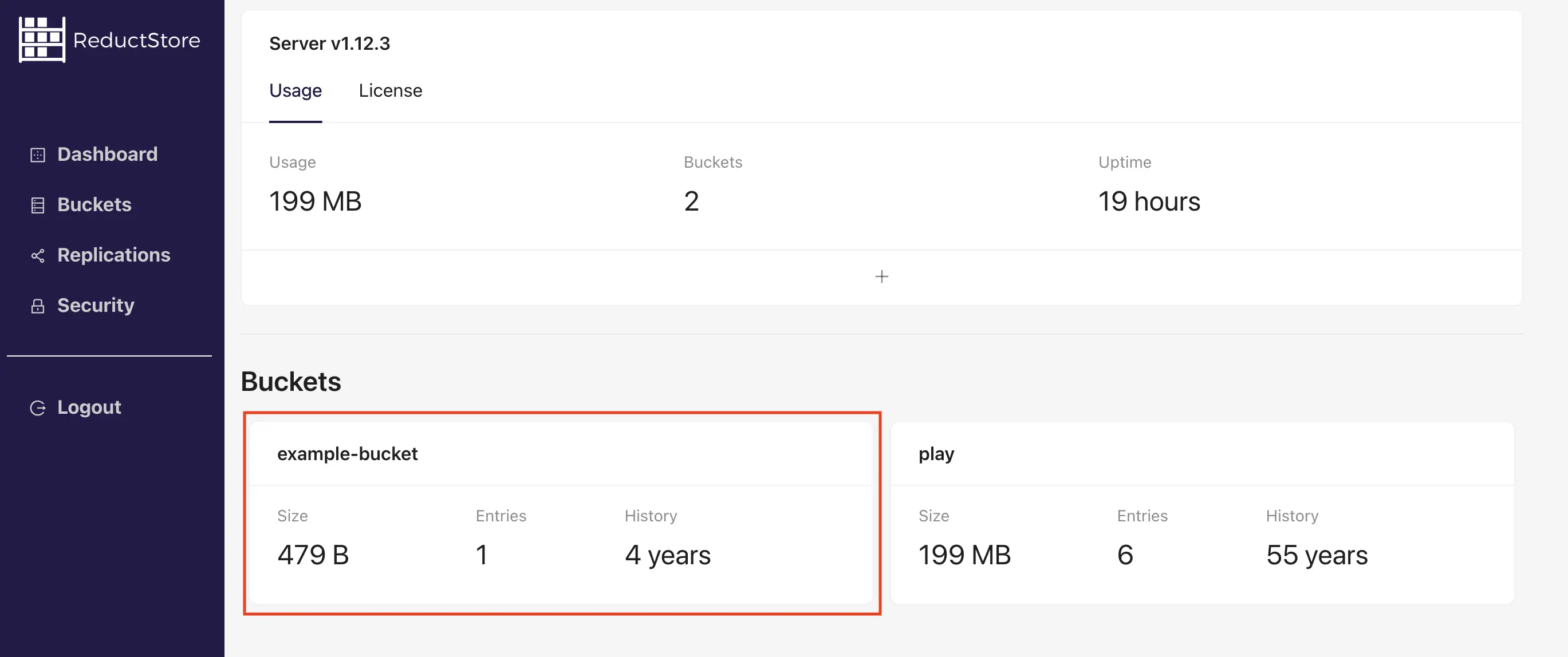Open the Buckets navigation entry

coord(94,205)
